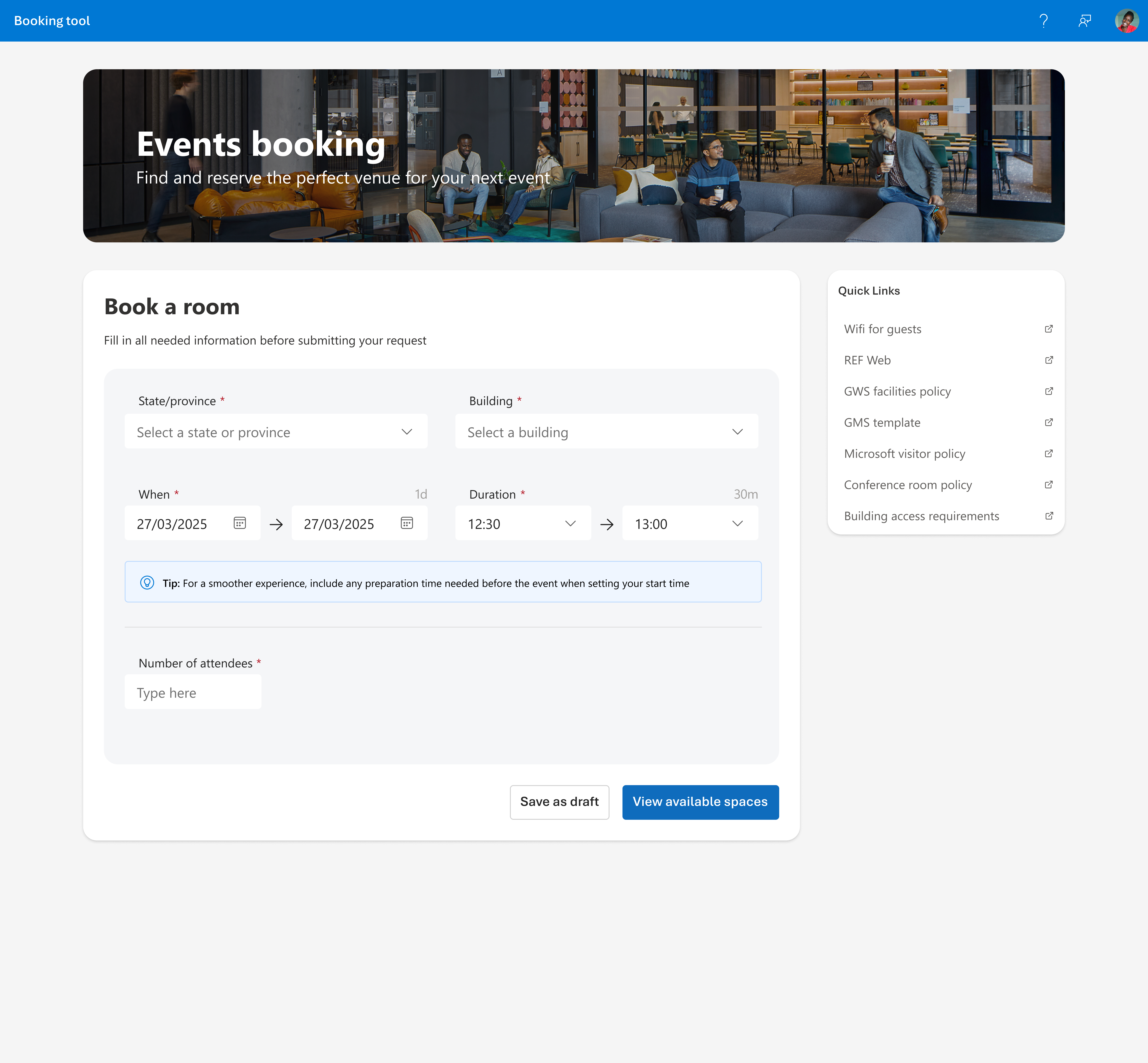The width and height of the screenshot is (1148, 1063).
Task: Click the Booking tool header title
Action: (52, 21)
